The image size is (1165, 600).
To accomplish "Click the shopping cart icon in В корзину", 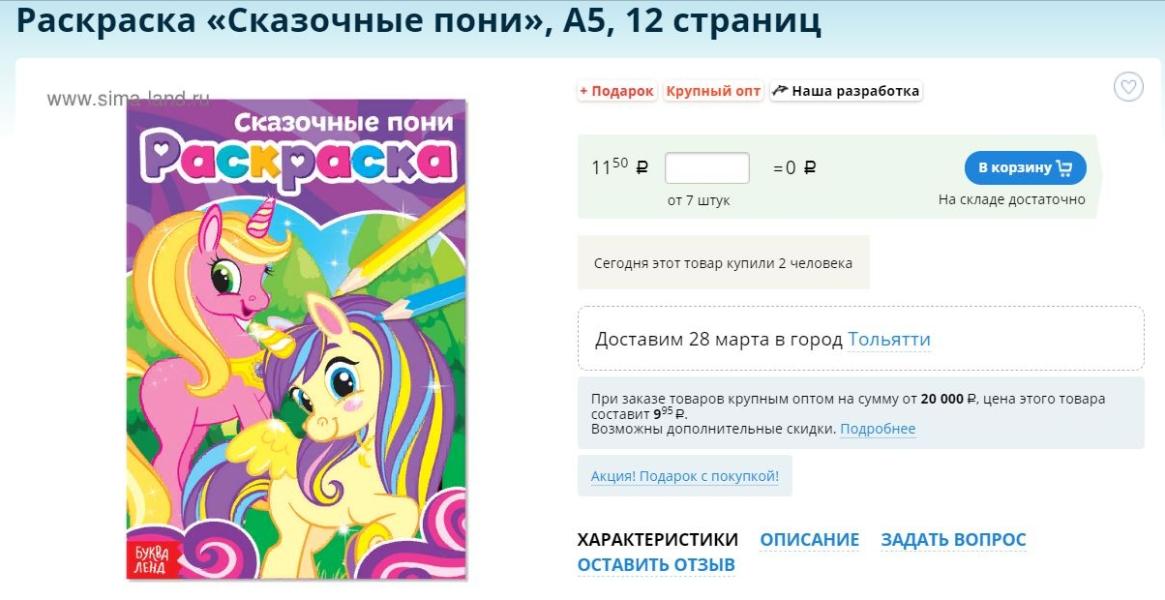I will click(1065, 169).
